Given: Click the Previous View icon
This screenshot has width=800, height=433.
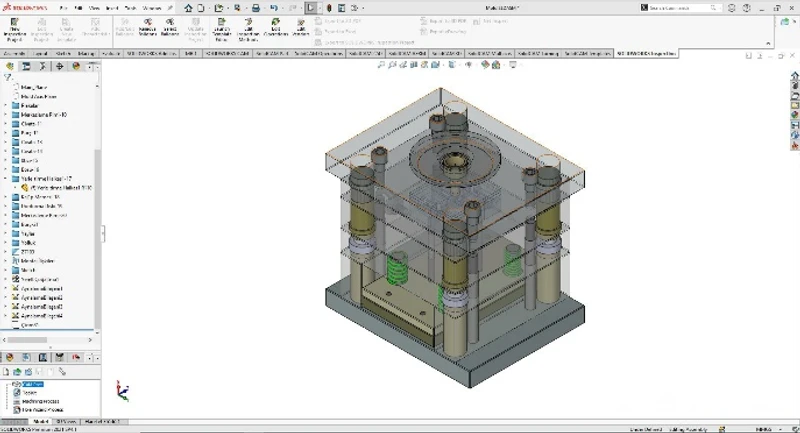Looking at the screenshot, I should 403,65.
